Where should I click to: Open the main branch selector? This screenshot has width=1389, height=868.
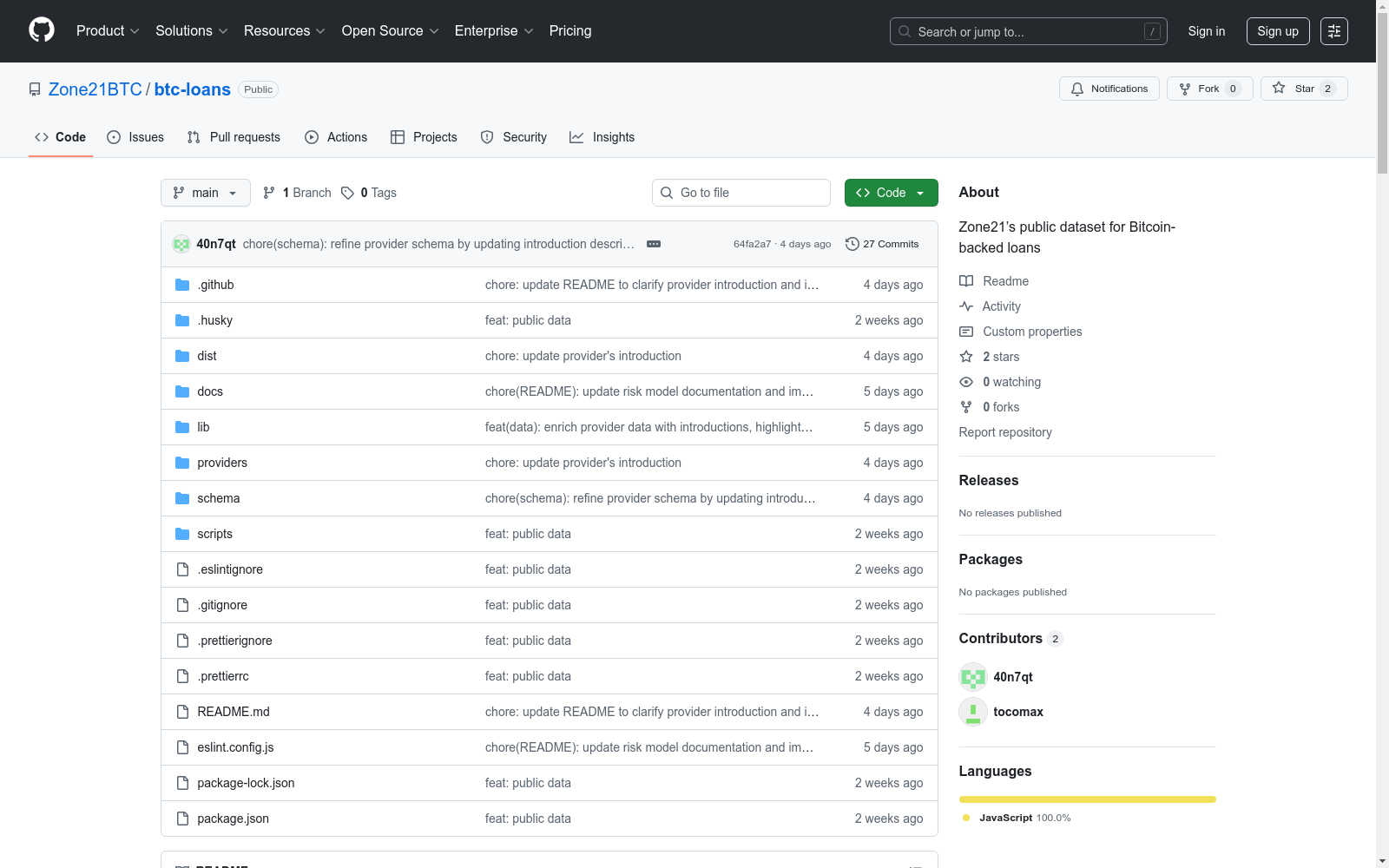[x=206, y=193]
